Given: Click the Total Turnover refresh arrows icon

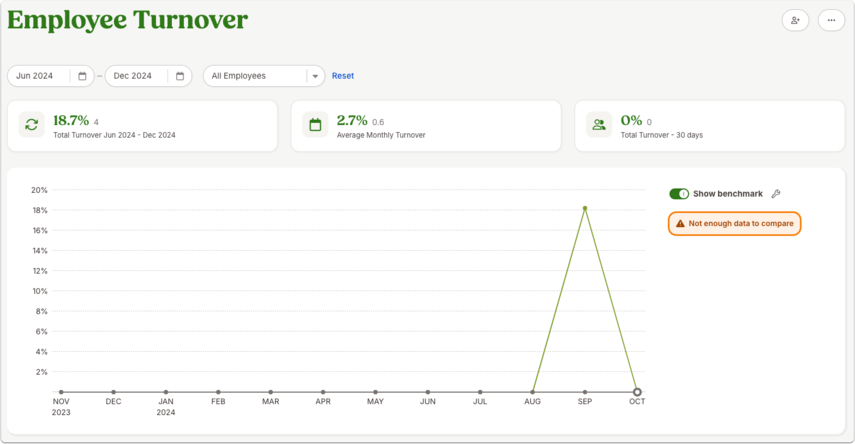Looking at the screenshot, I should 32,125.
